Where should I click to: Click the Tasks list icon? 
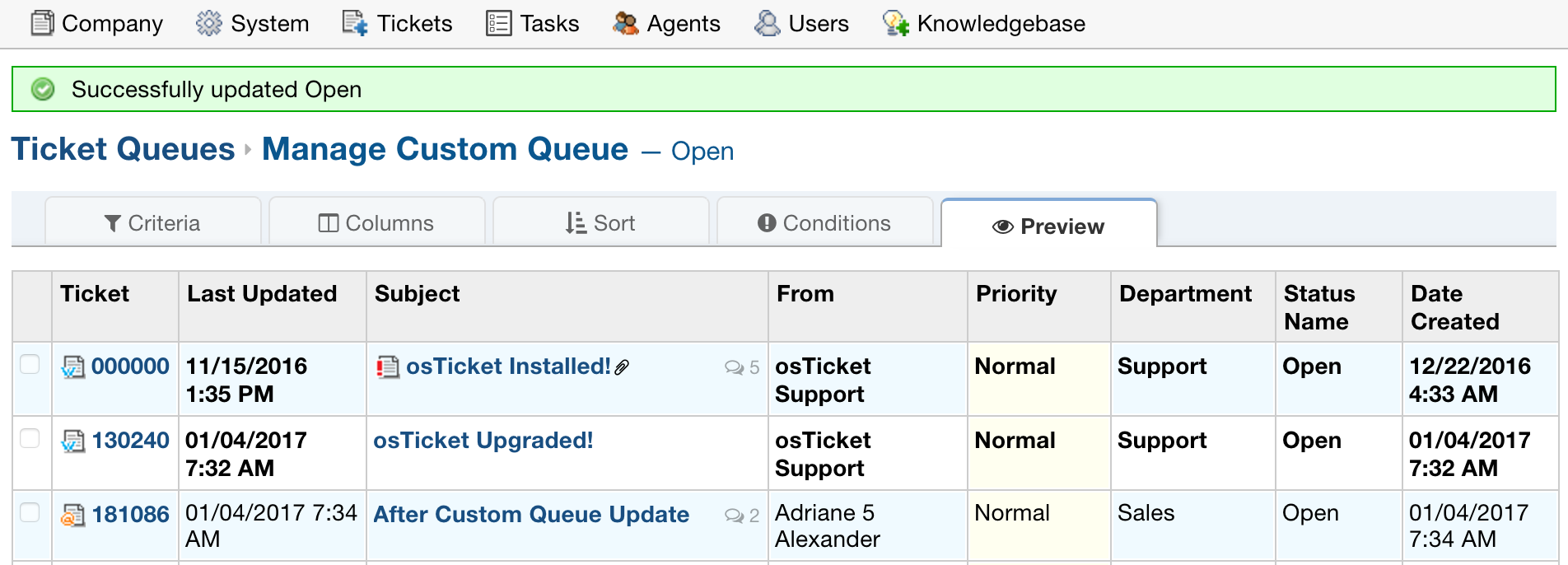498,23
